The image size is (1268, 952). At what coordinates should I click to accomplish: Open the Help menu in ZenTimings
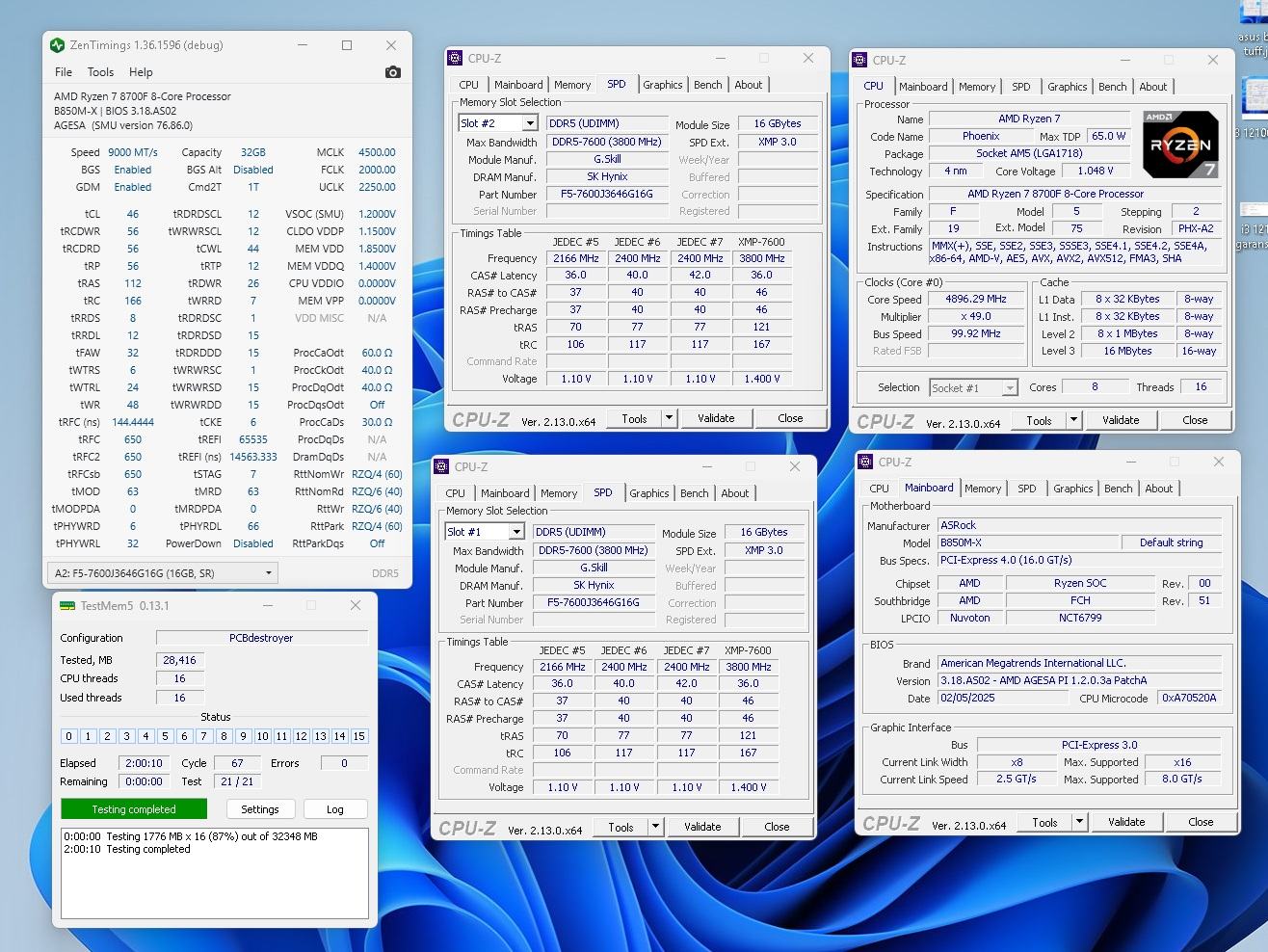coord(141,72)
